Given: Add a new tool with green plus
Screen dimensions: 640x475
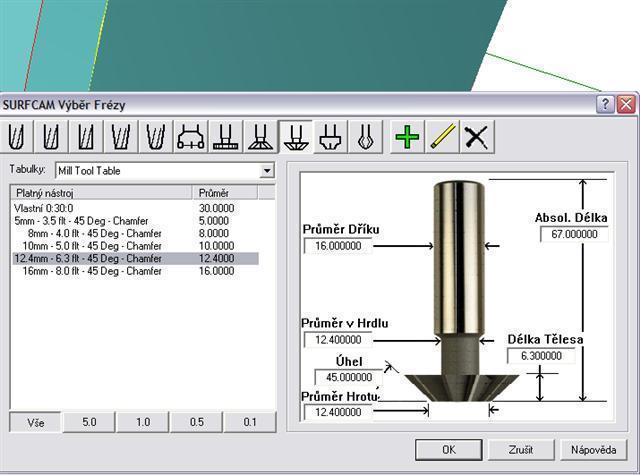Looking at the screenshot, I should pos(407,137).
